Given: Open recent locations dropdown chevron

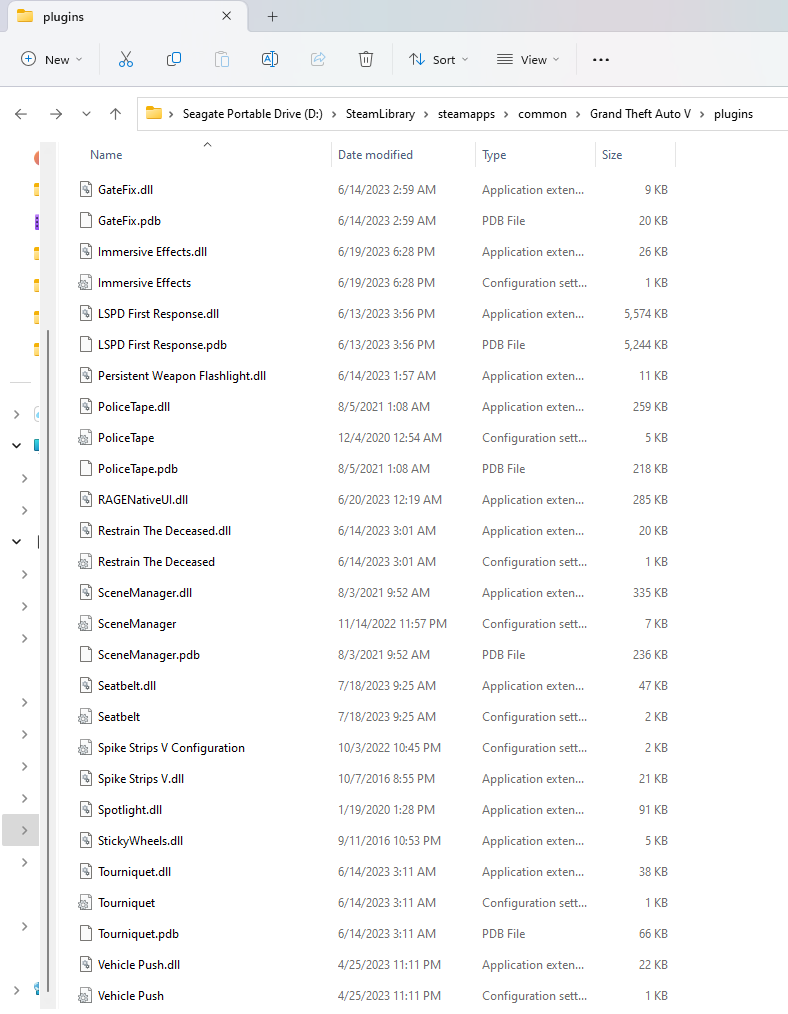Looking at the screenshot, I should [x=86, y=114].
